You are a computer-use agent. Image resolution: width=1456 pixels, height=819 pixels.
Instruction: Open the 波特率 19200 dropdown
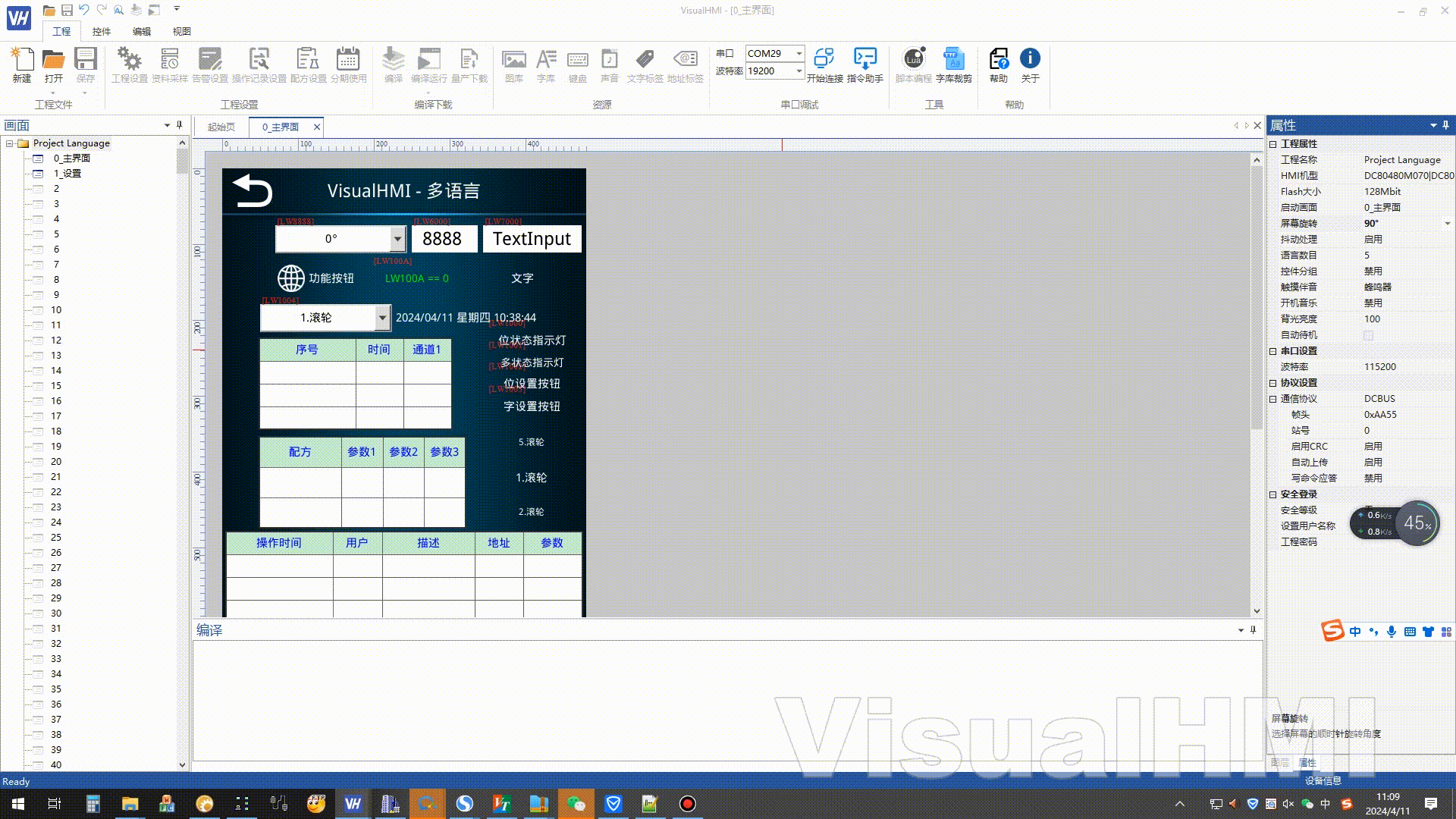click(x=799, y=71)
